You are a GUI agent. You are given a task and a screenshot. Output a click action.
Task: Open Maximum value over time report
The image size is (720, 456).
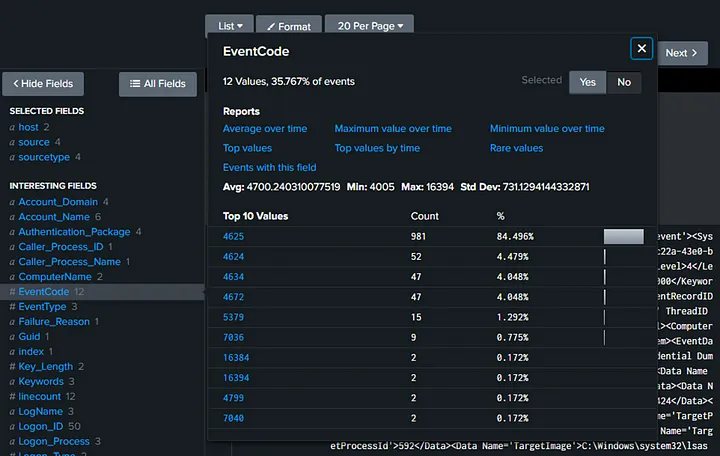point(393,129)
